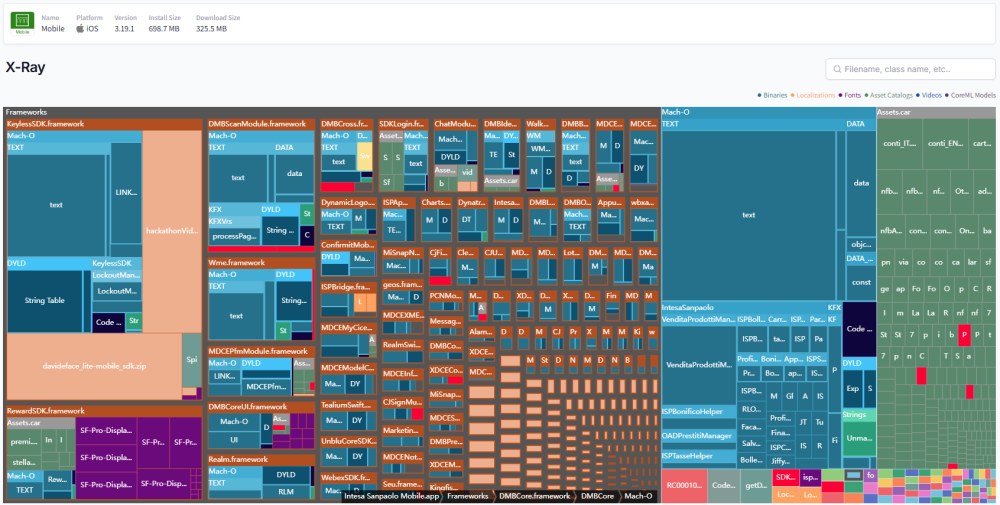The height and width of the screenshot is (505, 1000).
Task: Open the Charts... framework header
Action: pyautogui.click(x=436, y=203)
